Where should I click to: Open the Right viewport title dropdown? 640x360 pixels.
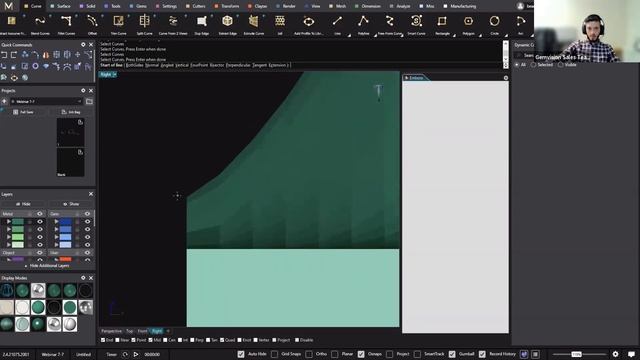115,74
